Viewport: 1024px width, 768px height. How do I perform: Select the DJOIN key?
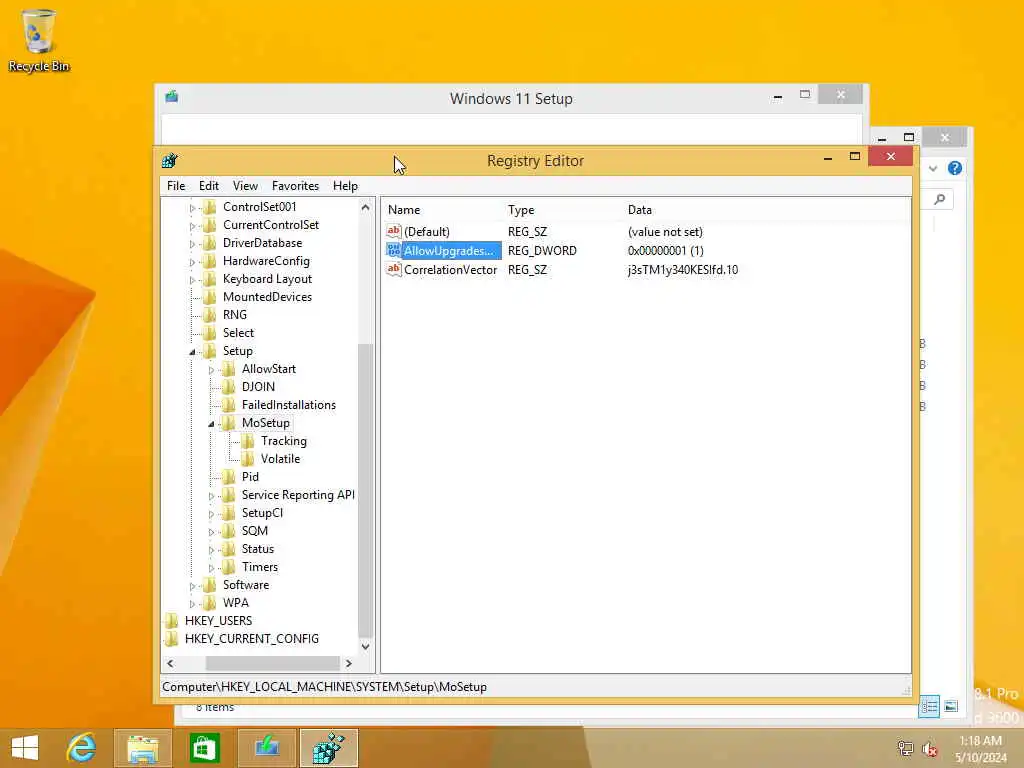click(x=258, y=387)
